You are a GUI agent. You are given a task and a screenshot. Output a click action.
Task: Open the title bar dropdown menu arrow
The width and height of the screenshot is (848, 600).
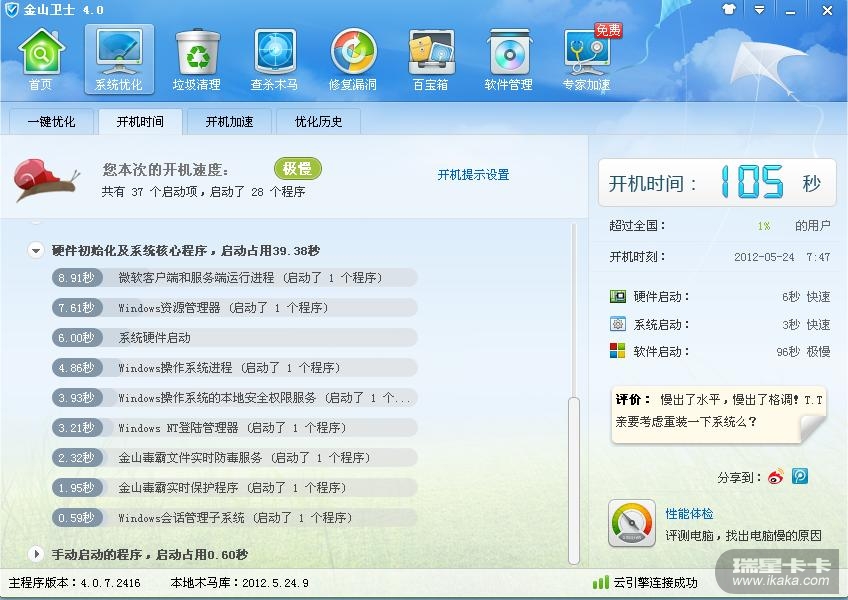759,10
